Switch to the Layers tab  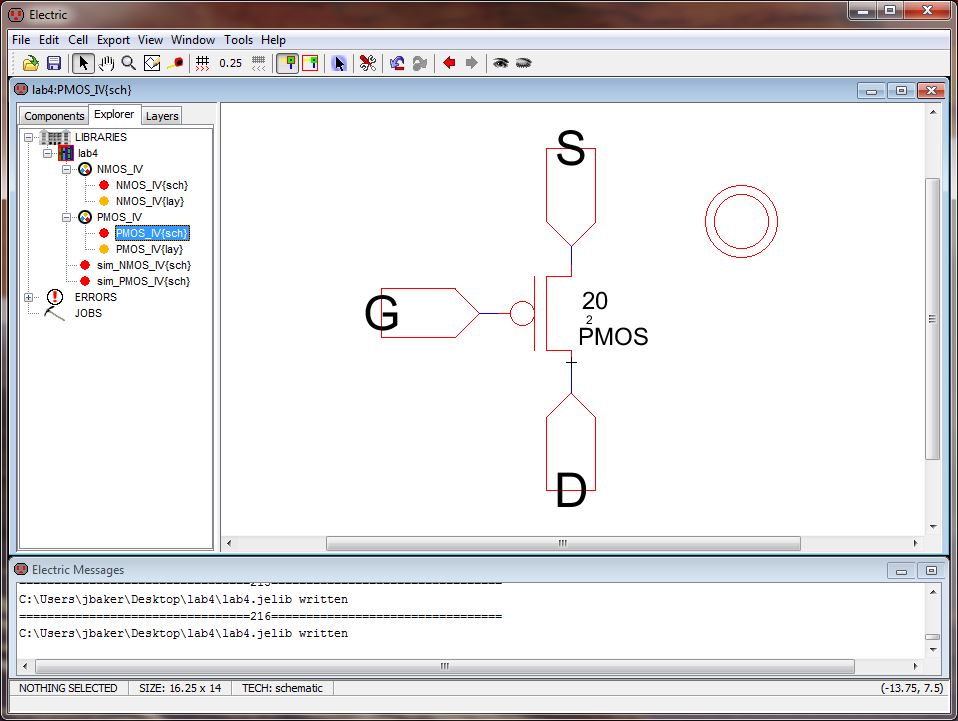(162, 116)
